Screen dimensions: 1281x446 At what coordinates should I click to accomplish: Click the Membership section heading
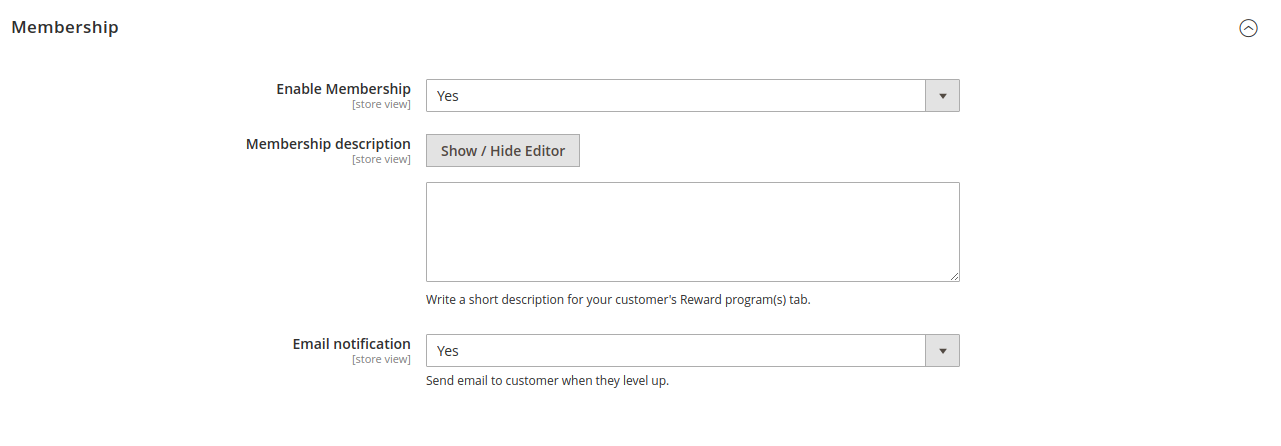65,28
